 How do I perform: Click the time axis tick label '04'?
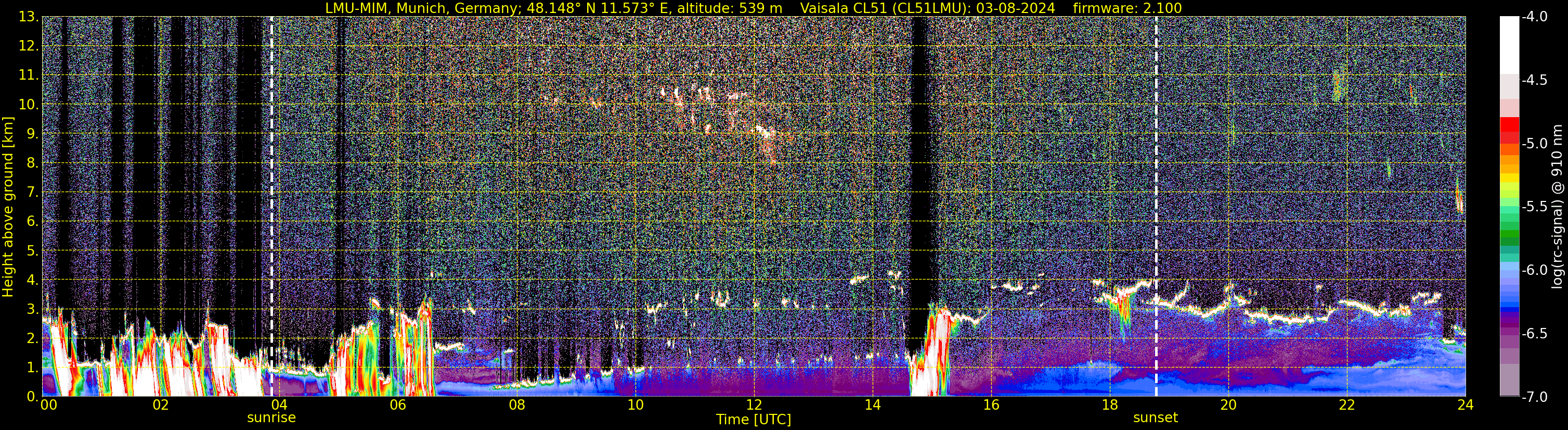(279, 406)
